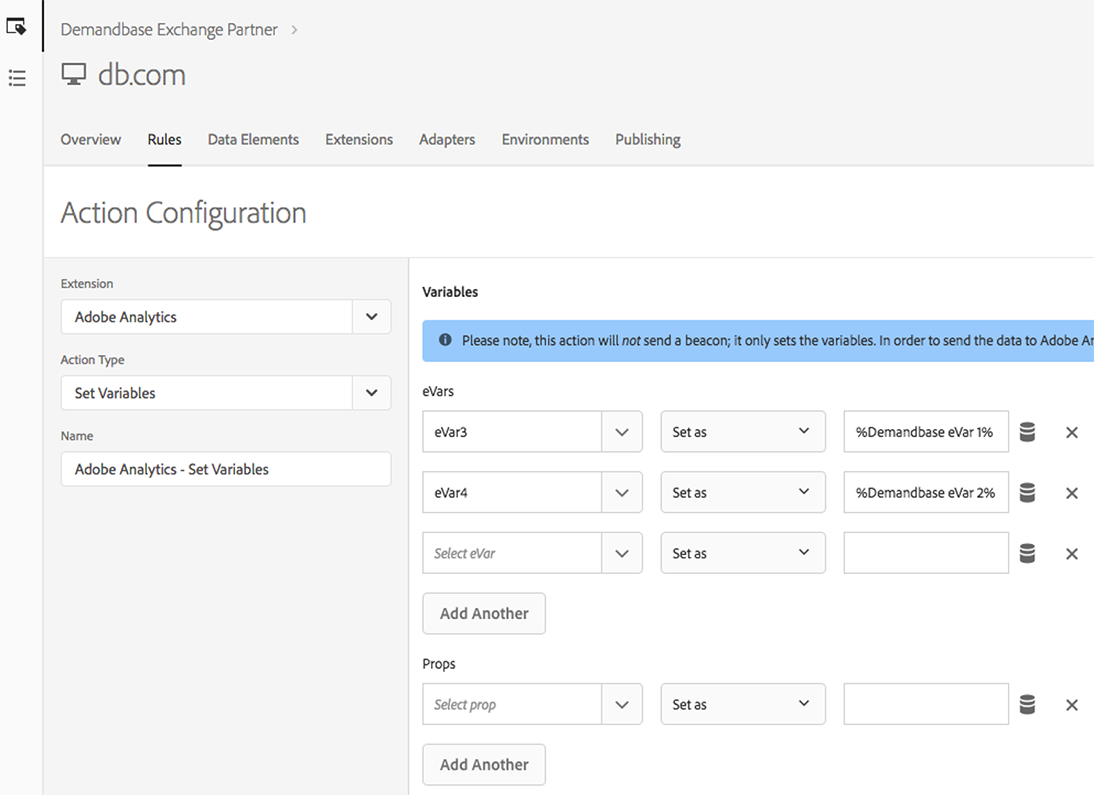Click the %Demandbase eVar 1% value field

(x=926, y=431)
